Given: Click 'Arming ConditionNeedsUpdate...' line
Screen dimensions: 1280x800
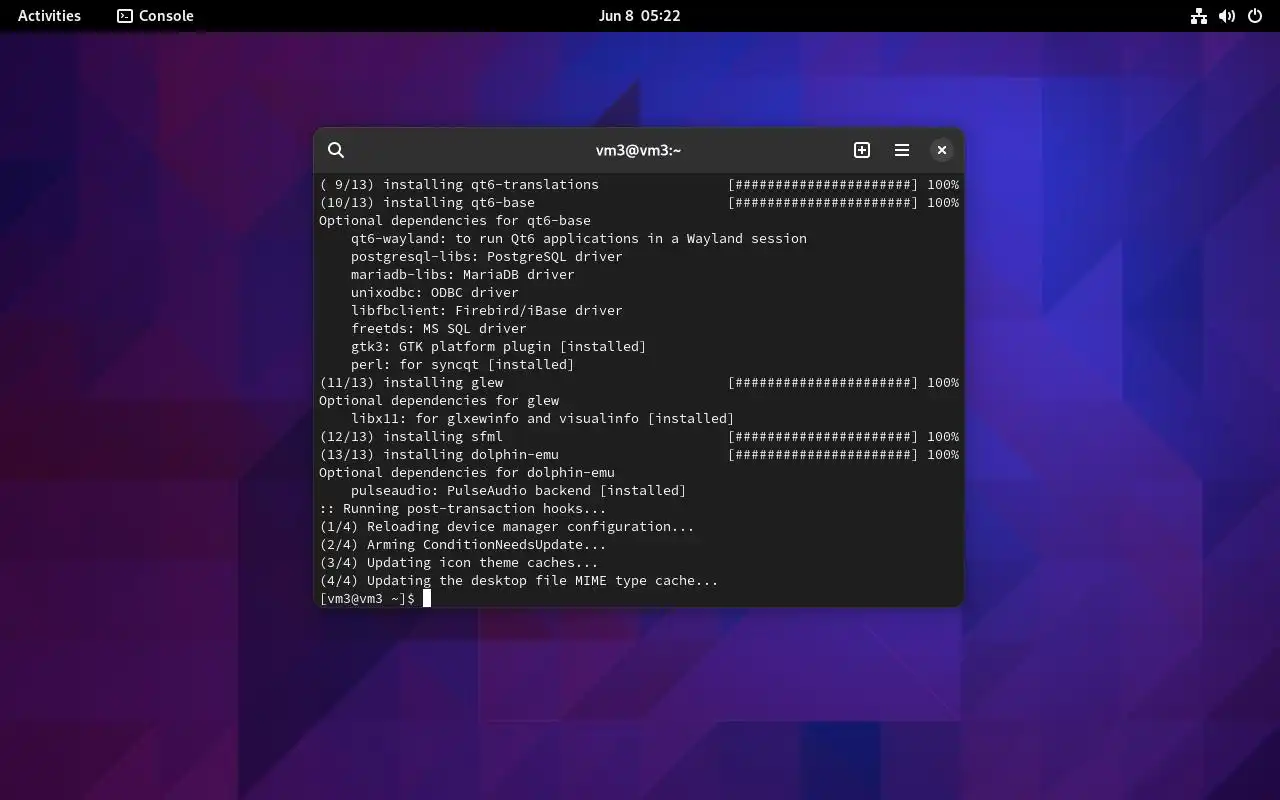Looking at the screenshot, I should click(463, 544).
